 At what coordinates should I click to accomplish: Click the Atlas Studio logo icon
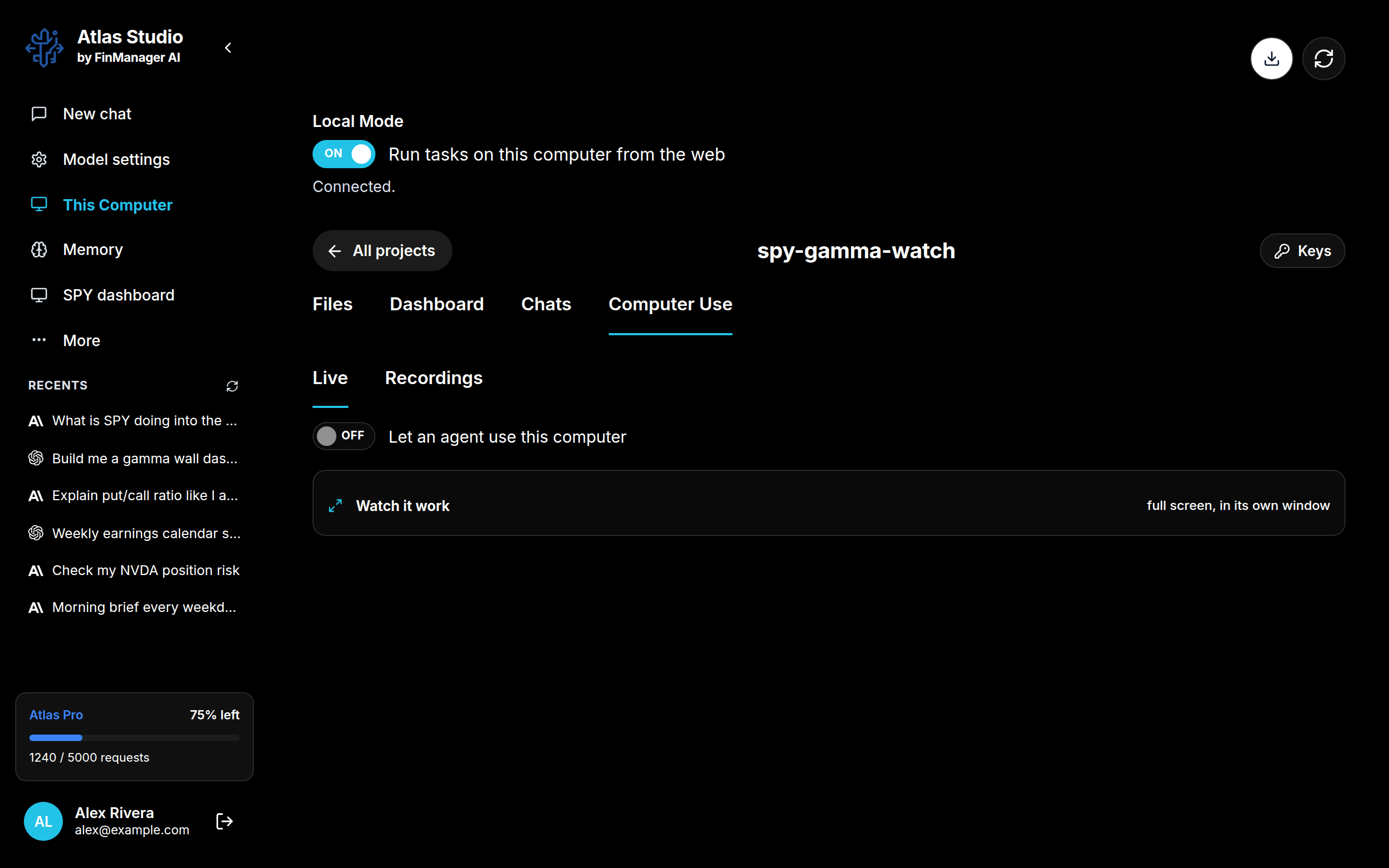tap(44, 48)
